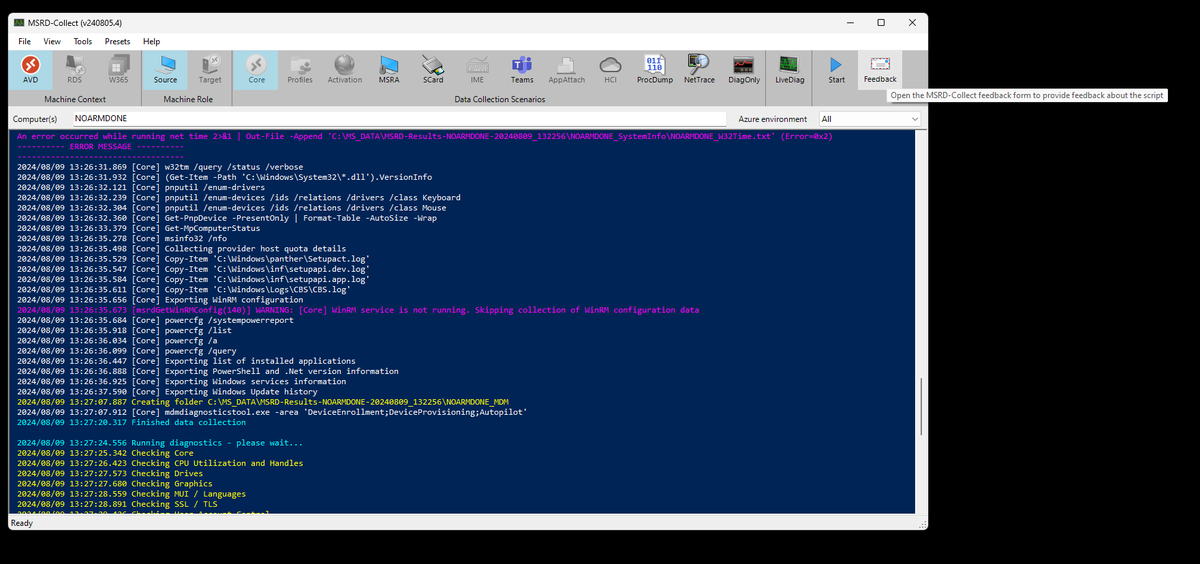Toggle the DiagOnly scenario icon
The image size is (1200, 564).
click(x=744, y=69)
